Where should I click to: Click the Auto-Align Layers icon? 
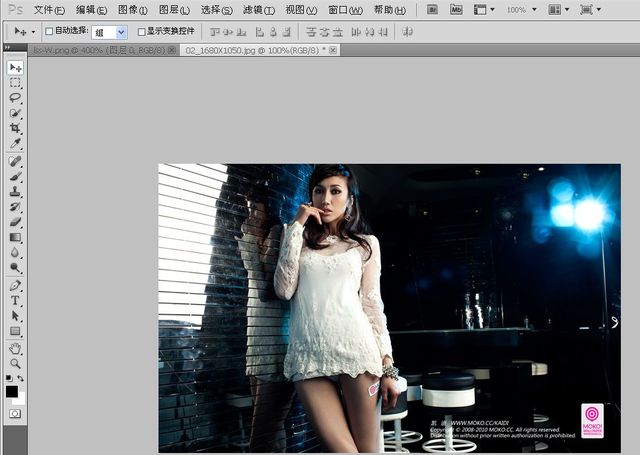[407, 32]
